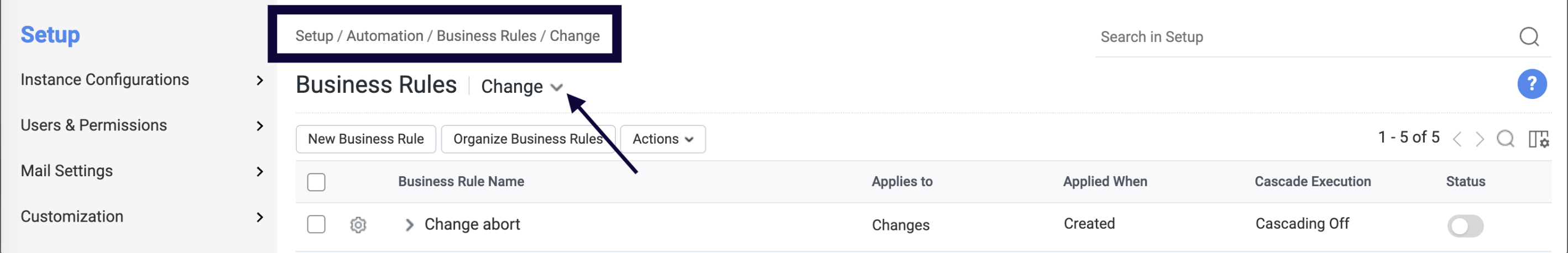Expand the Change abort rule row
Viewport: 1568px width, 253px height.
click(409, 225)
